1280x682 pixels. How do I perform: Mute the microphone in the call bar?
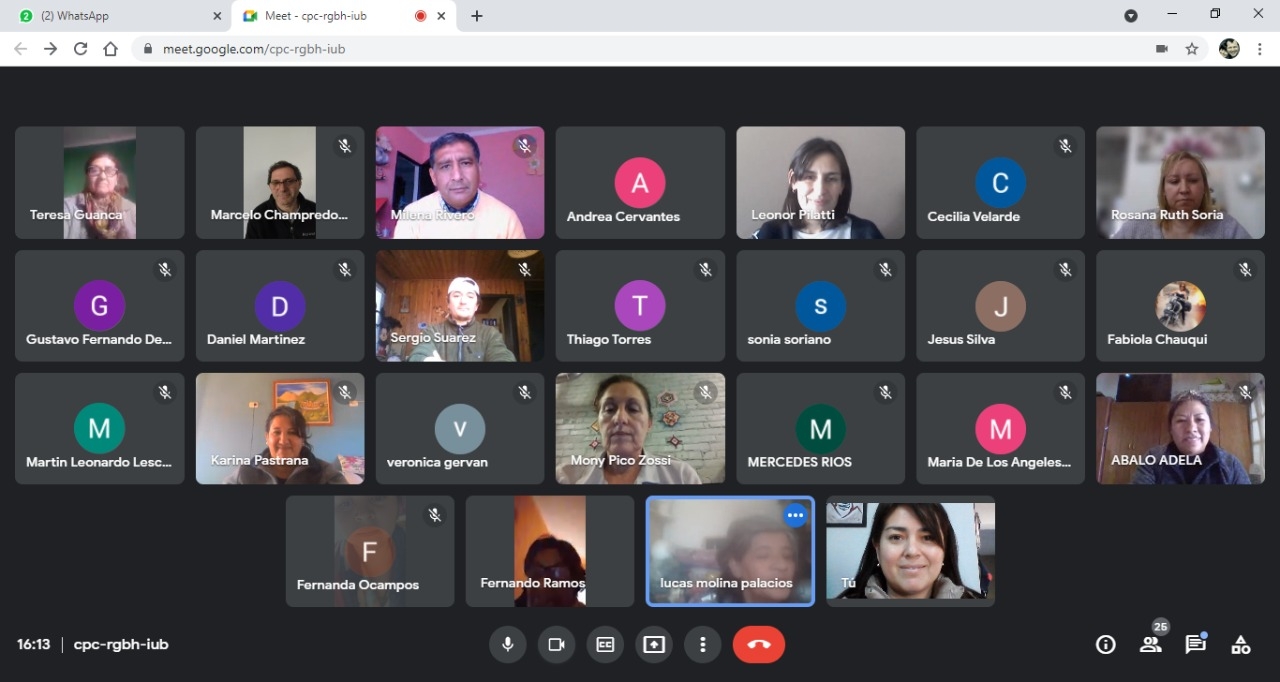click(507, 645)
